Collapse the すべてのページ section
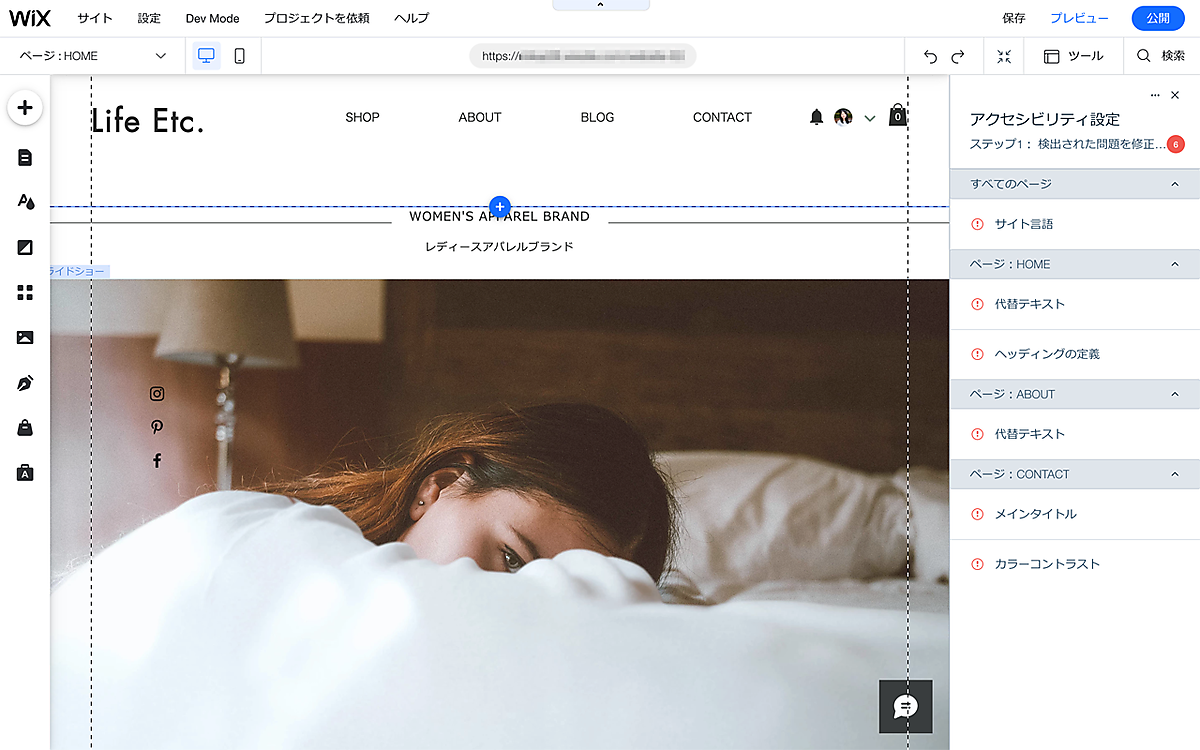Viewport: 1200px width, 750px height. (x=1174, y=184)
